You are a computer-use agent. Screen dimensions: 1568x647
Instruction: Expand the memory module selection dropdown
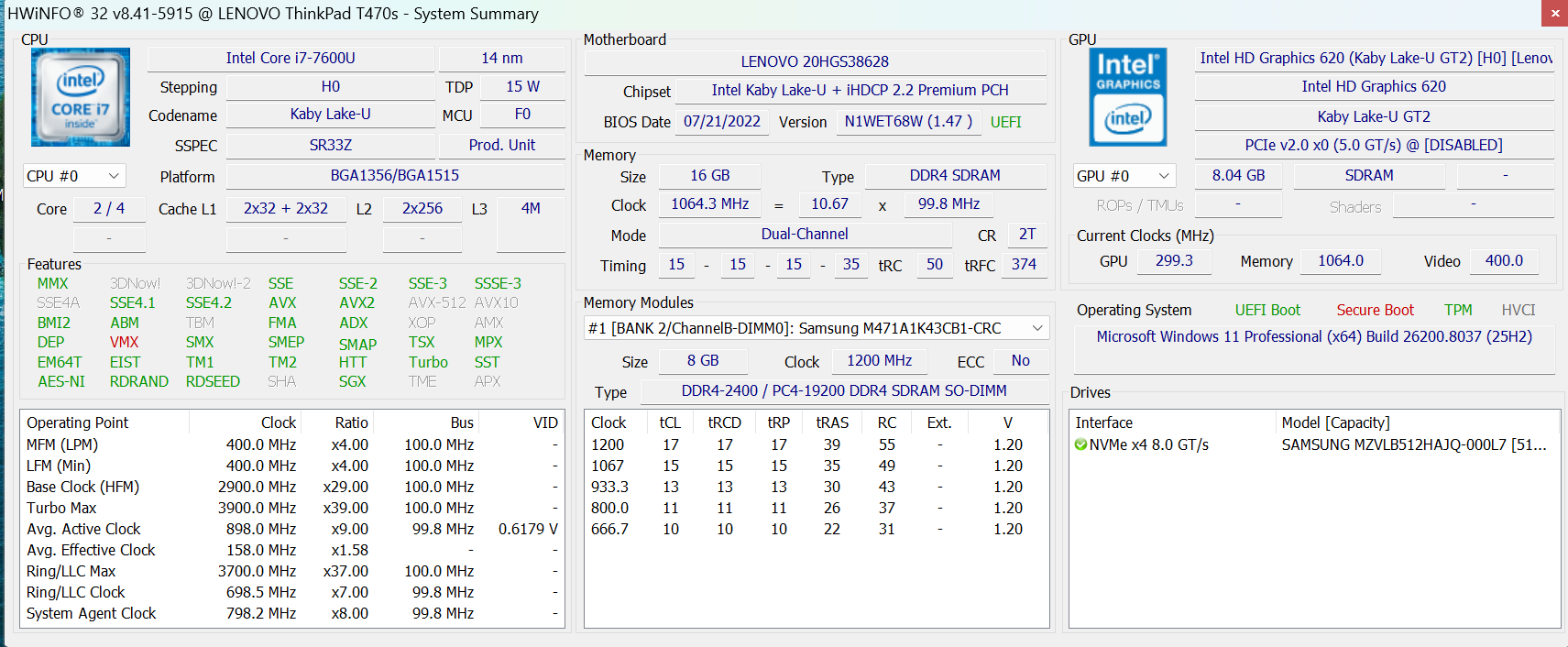click(817, 328)
